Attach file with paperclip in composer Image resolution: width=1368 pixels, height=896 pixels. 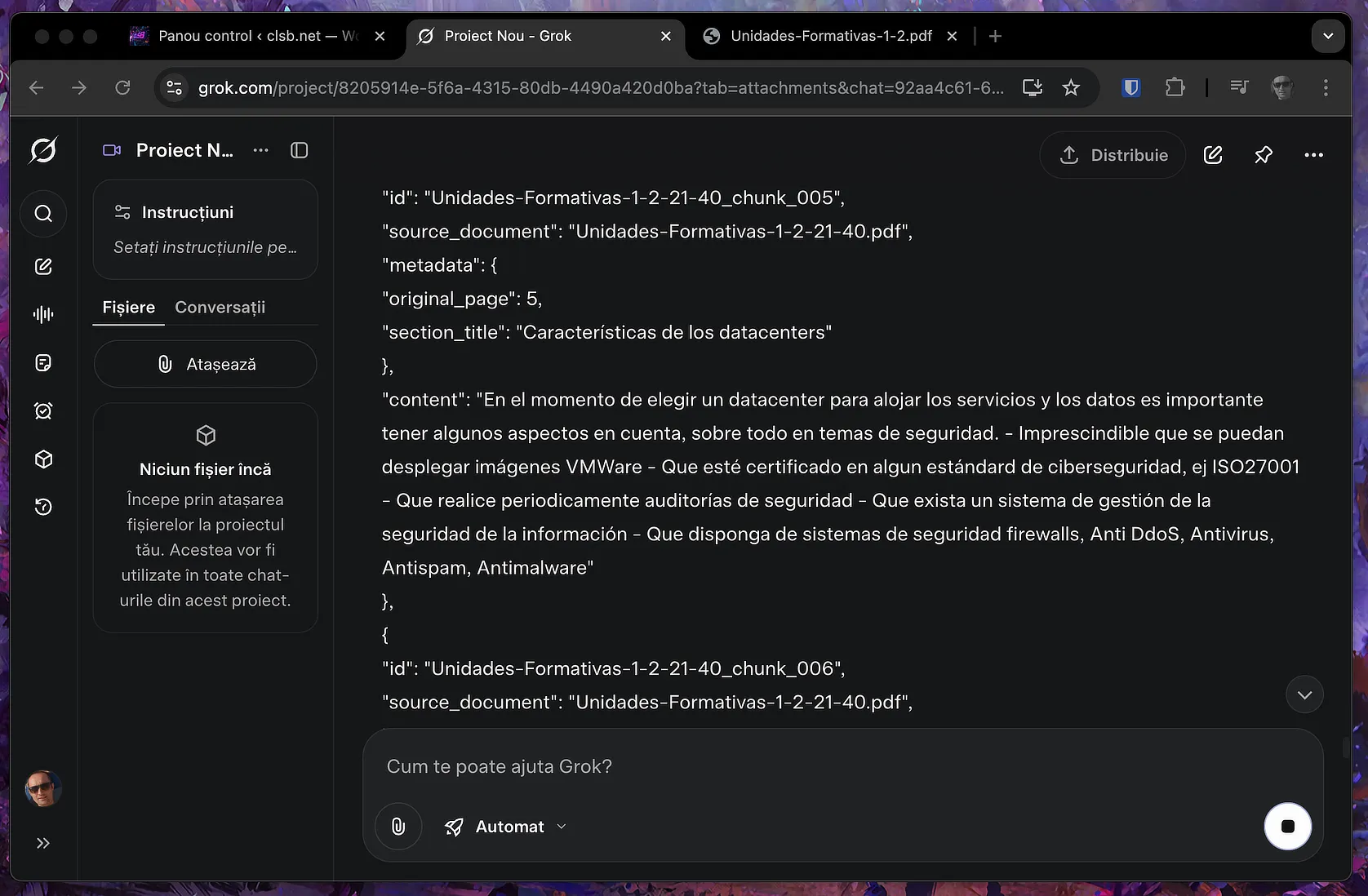[x=398, y=827]
